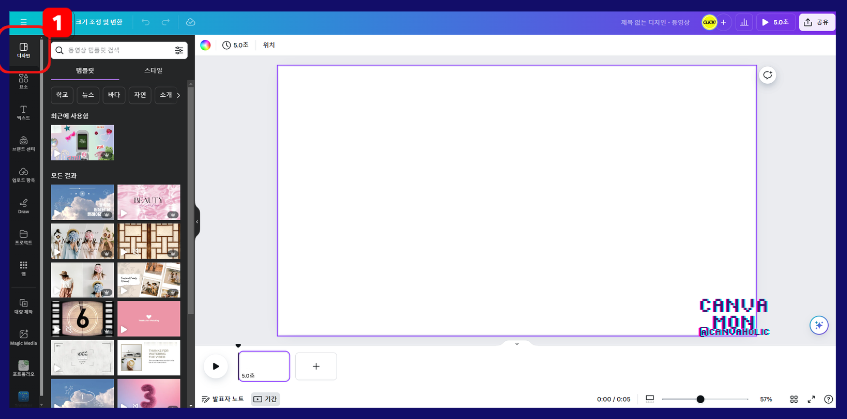The height and width of the screenshot is (419, 847).
Task: Open the insights bar chart icon
Action: (x=744, y=22)
